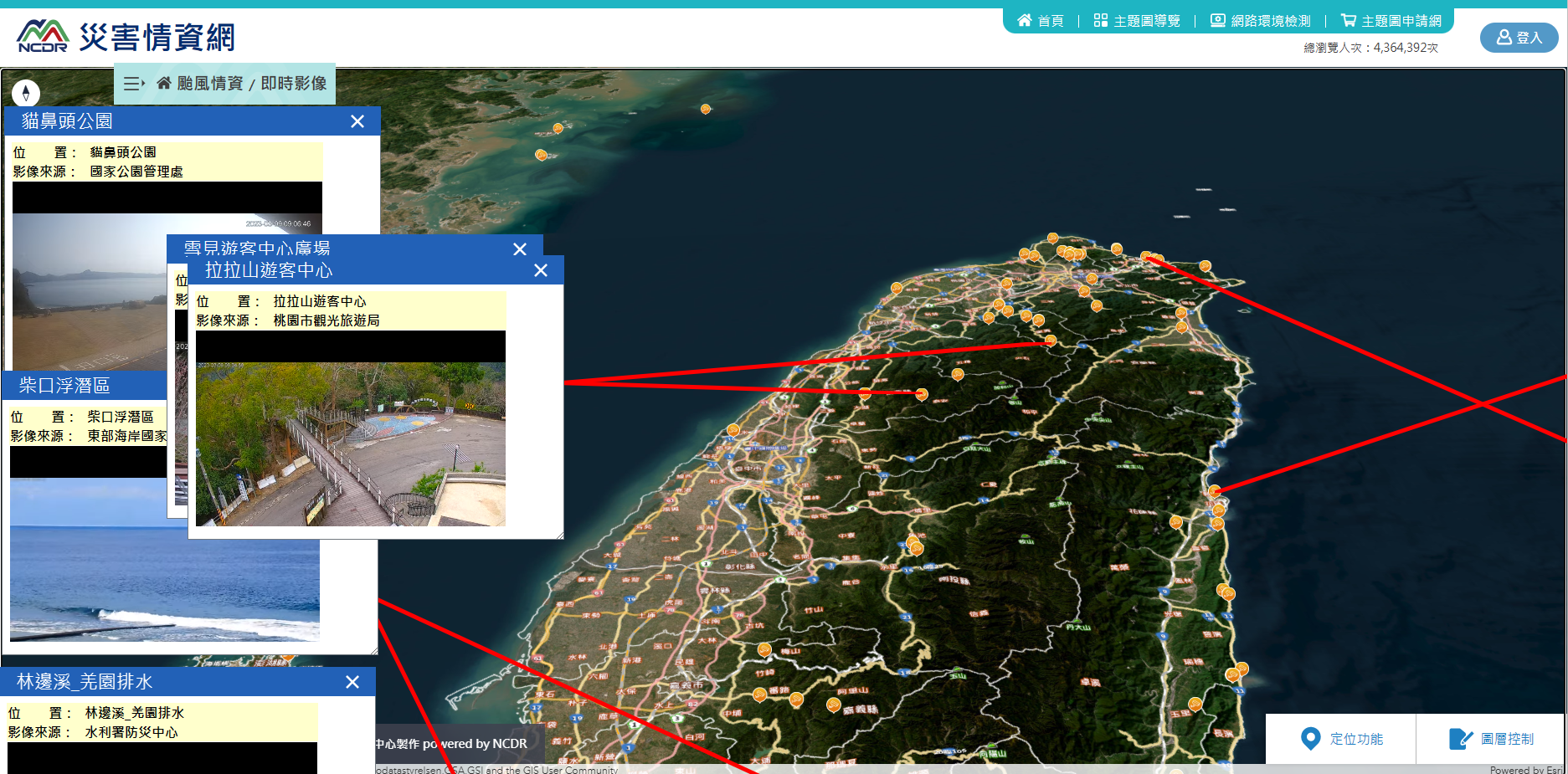Click the 登入 login button
This screenshot has height=774, width=1568.
tap(1519, 38)
